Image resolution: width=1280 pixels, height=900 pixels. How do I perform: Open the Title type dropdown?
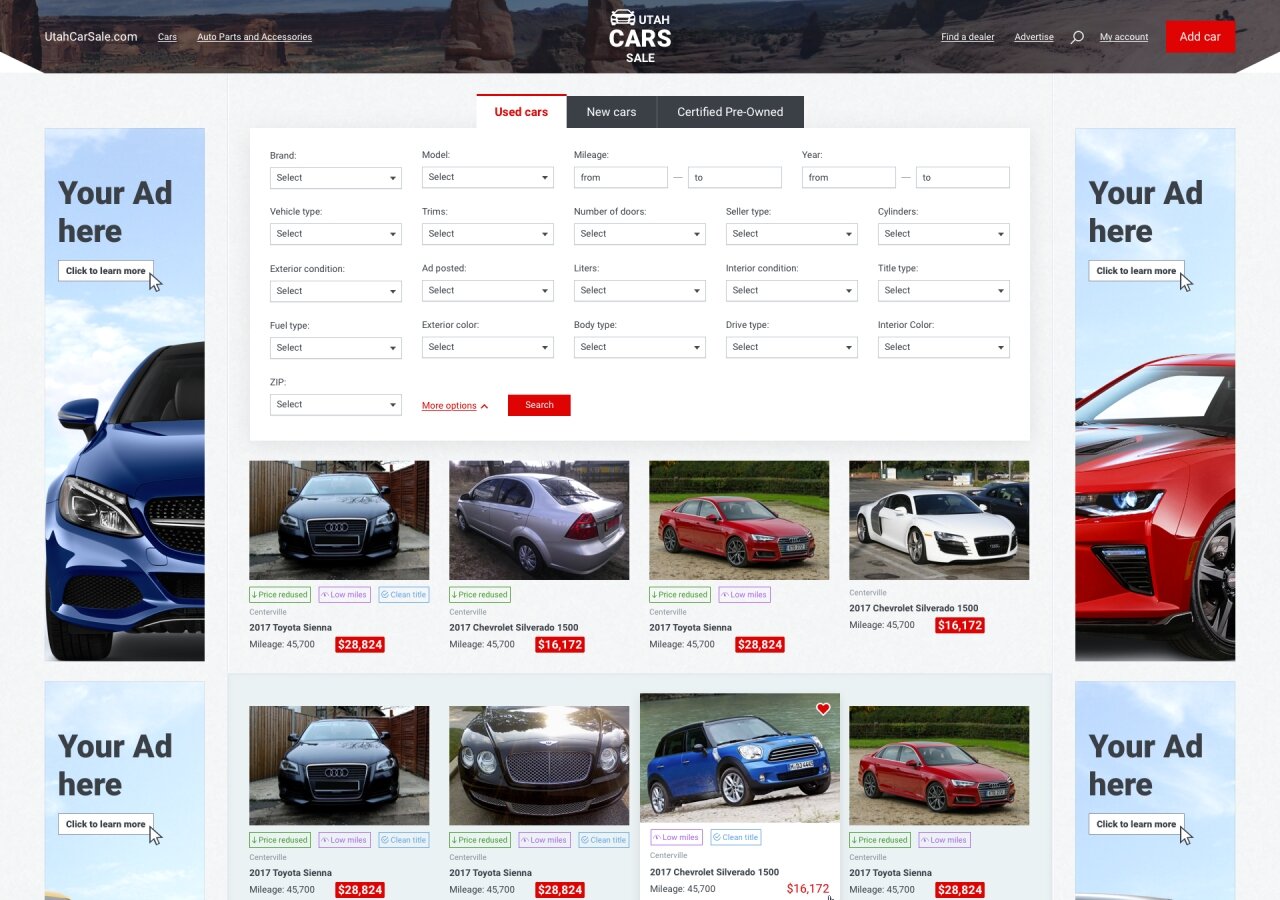pos(944,291)
